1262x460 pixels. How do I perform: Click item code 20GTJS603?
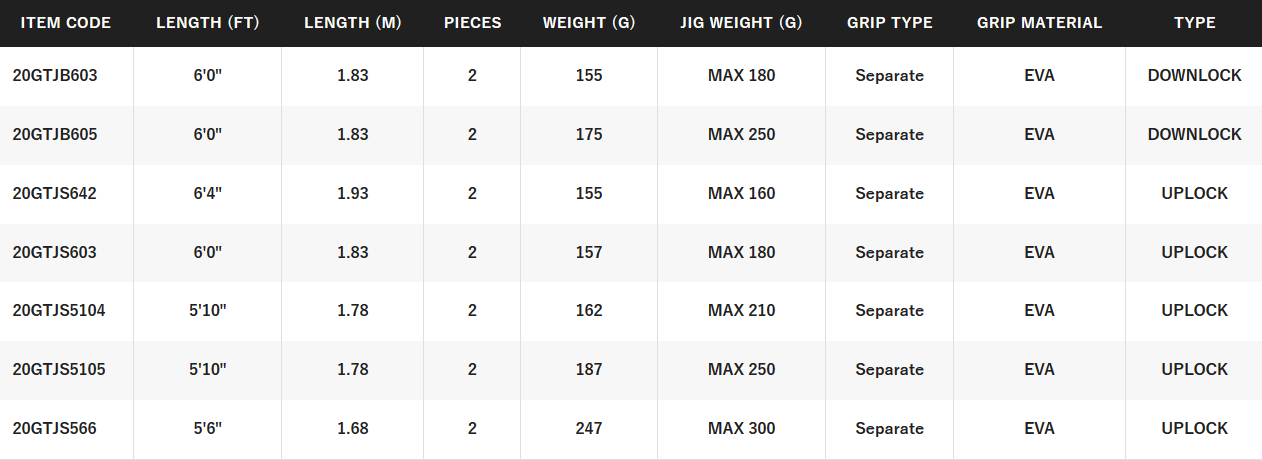click(x=55, y=252)
